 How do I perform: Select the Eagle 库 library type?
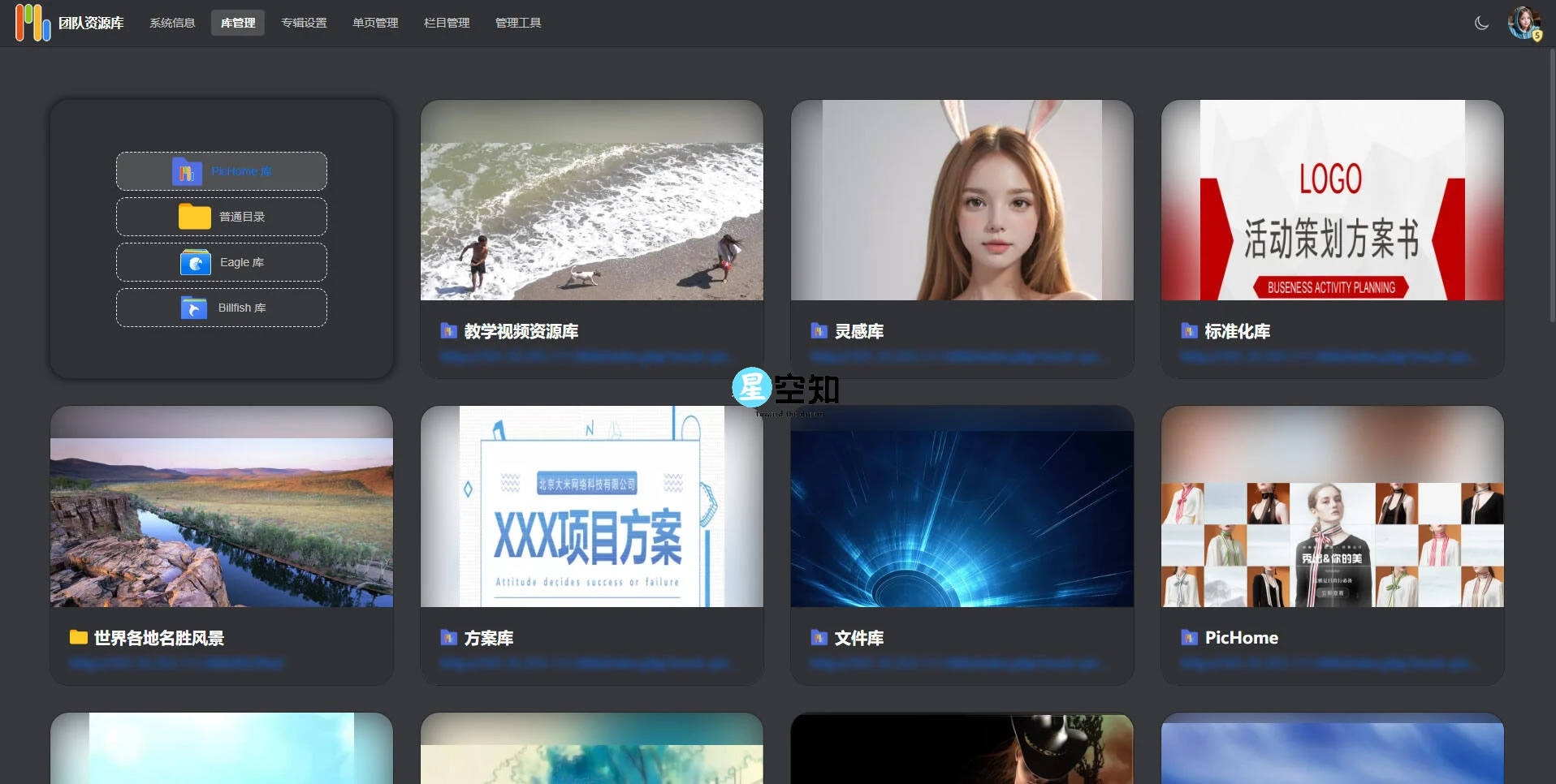[x=220, y=262]
